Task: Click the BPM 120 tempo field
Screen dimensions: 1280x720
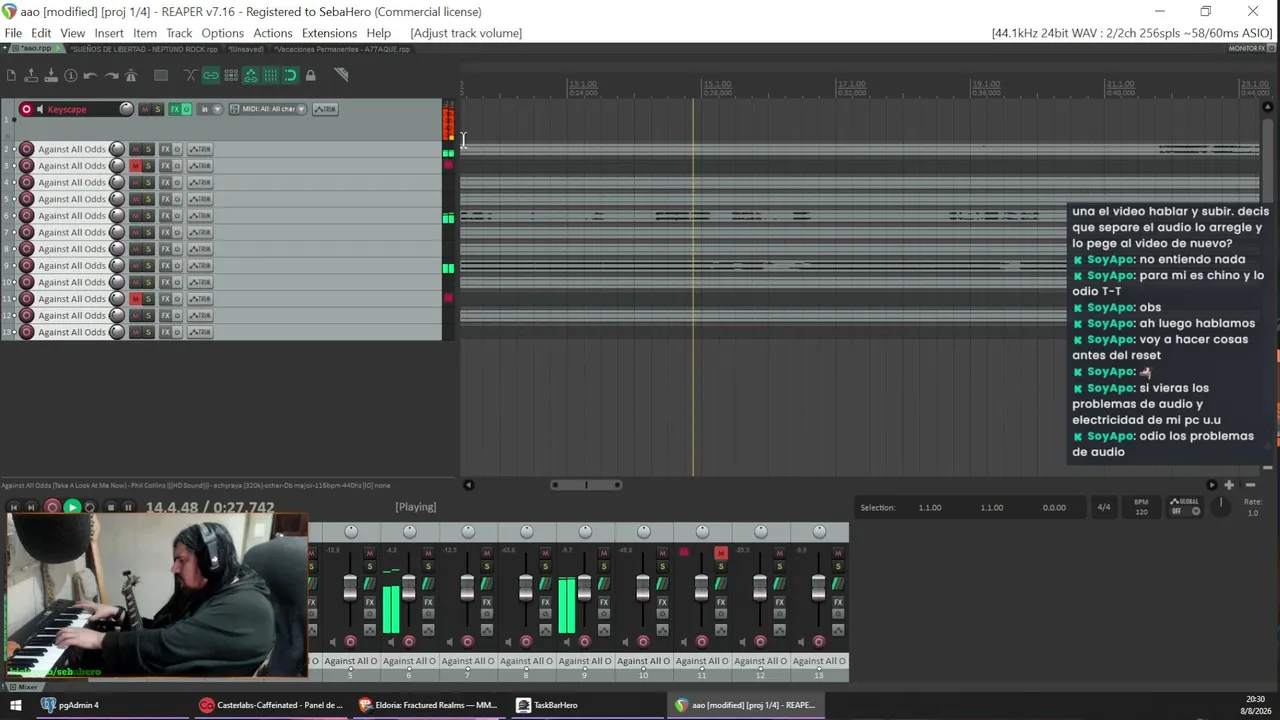Action: pos(1141,507)
